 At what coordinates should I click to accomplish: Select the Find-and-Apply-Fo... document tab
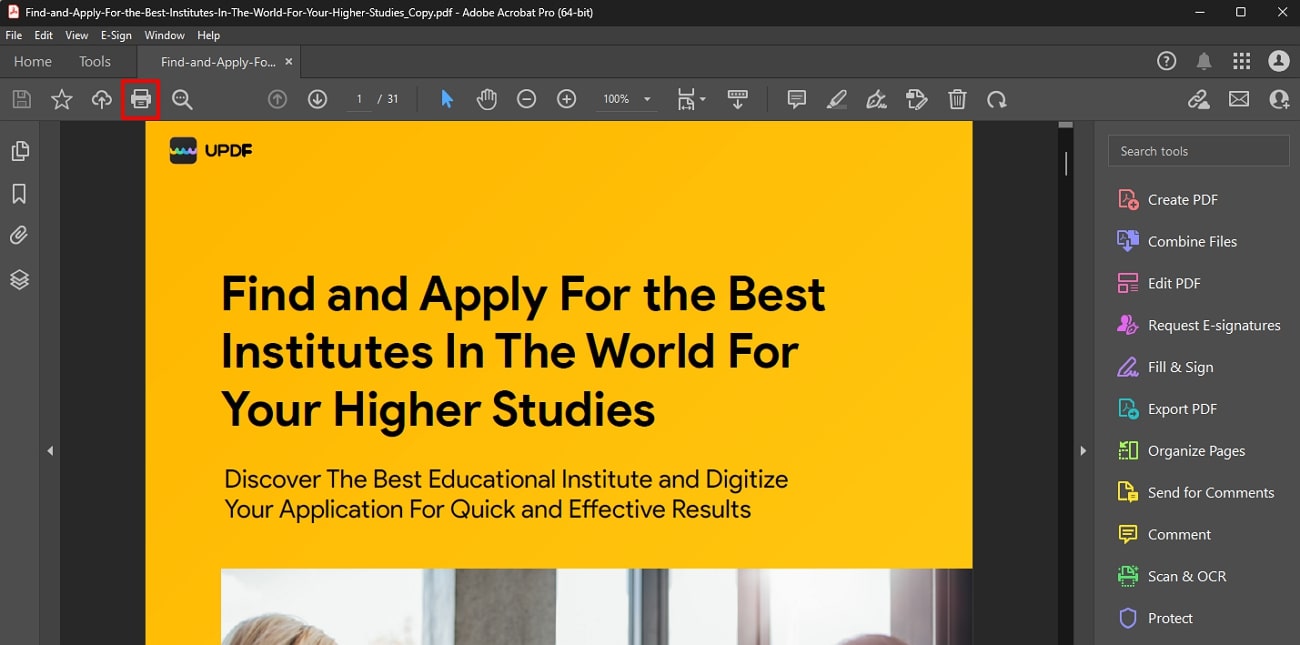(218, 61)
